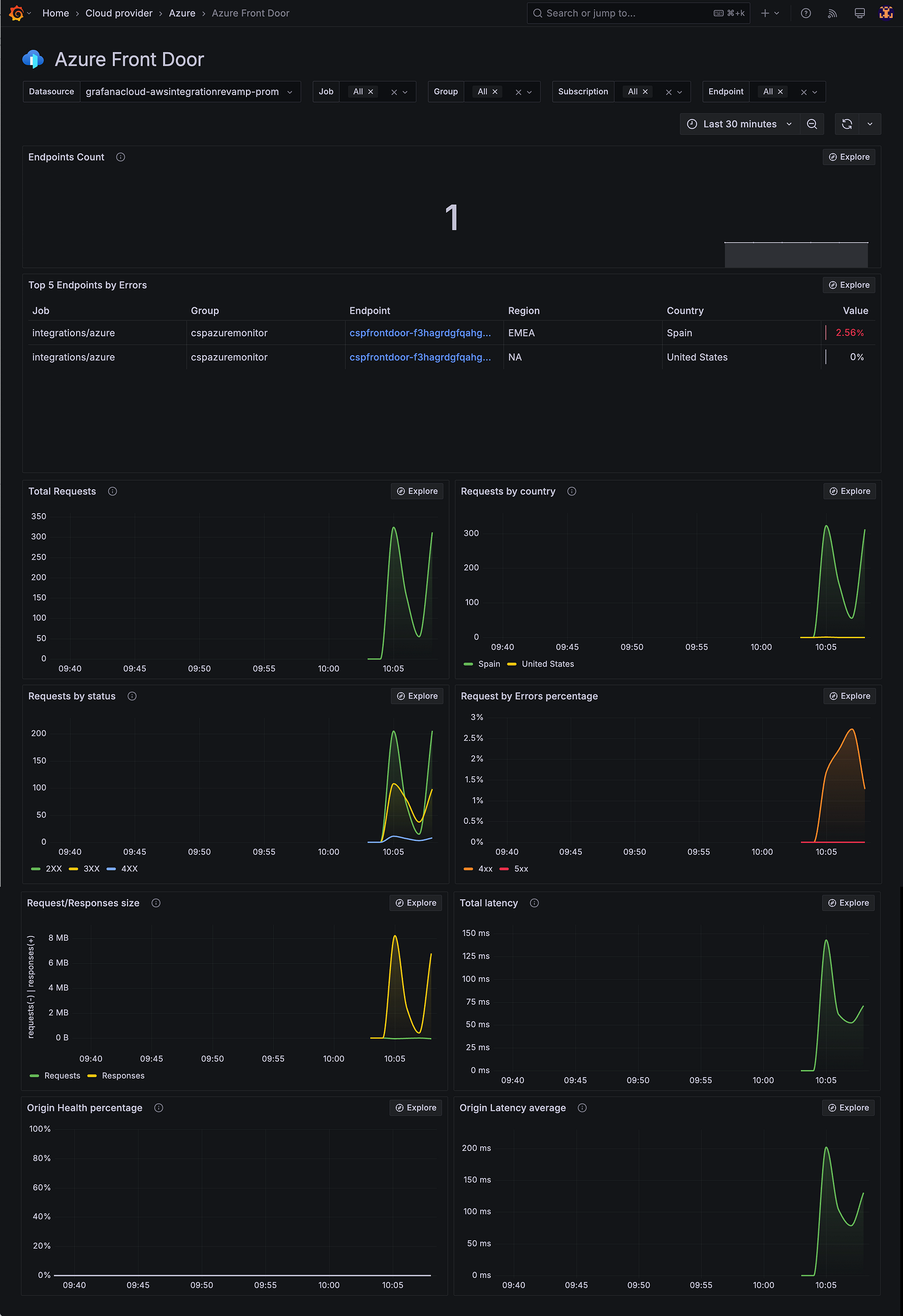This screenshot has height=1316, width=903.
Task: Zoom out the time range with magnifier icon
Action: [812, 123]
